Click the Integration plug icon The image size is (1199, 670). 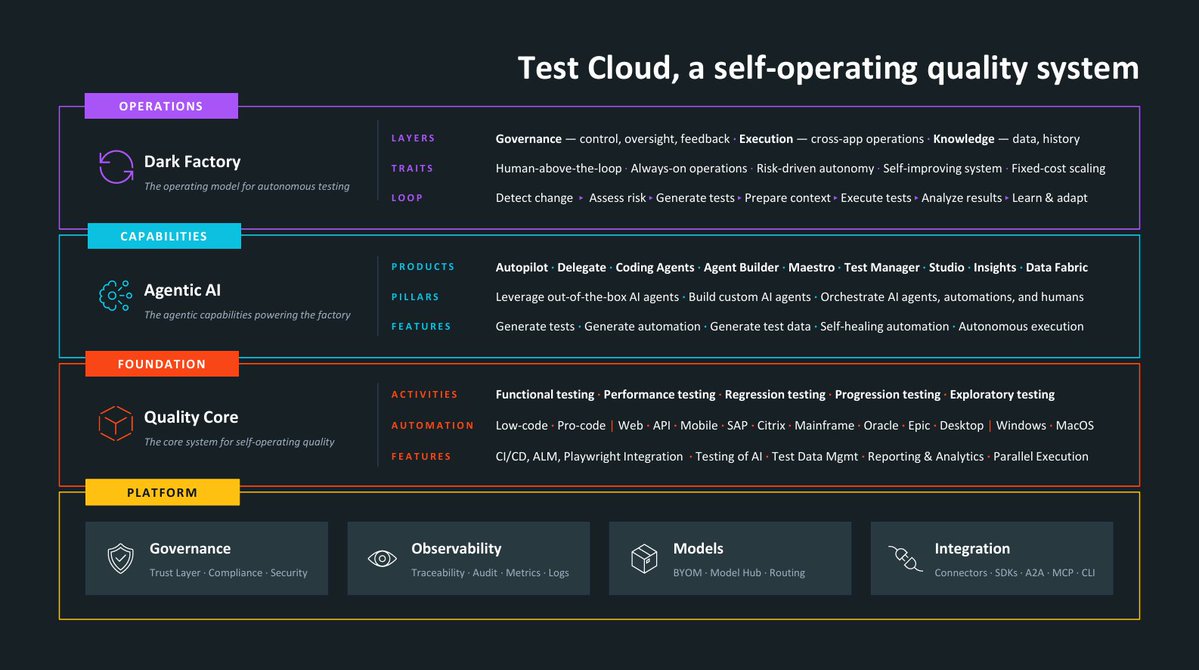pyautogui.click(x=905, y=558)
